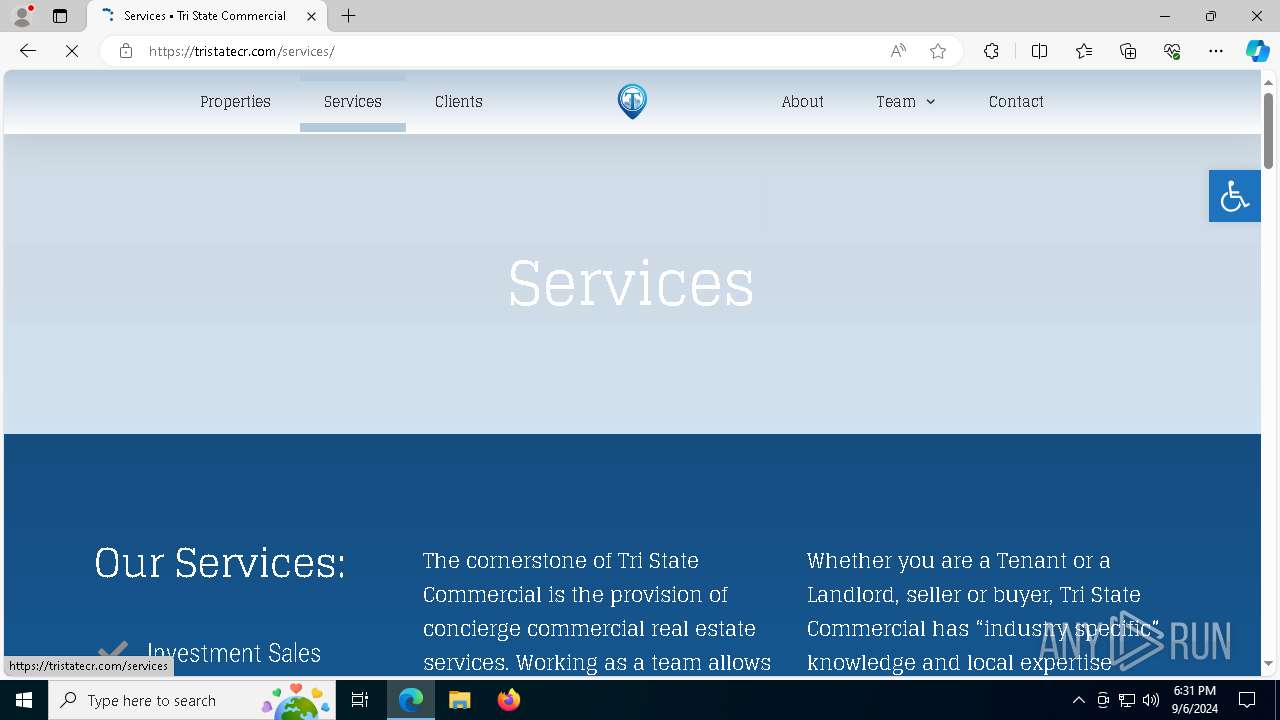Open Browser essentials
This screenshot has height=720, width=1280.
point(1172,51)
